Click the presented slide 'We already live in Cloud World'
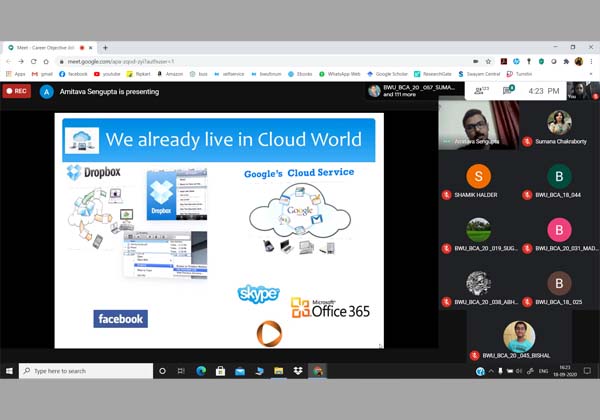The width and height of the screenshot is (600, 420). pos(219,231)
